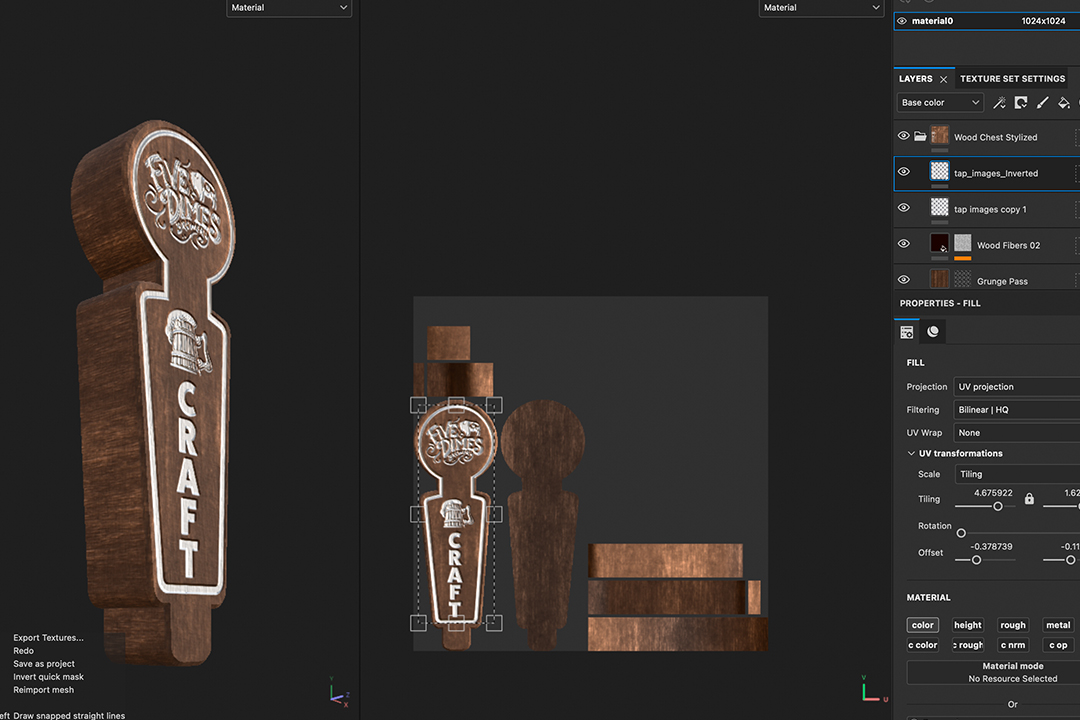
Task: Click 'Invert quick mask' text in viewport
Action: 48,677
